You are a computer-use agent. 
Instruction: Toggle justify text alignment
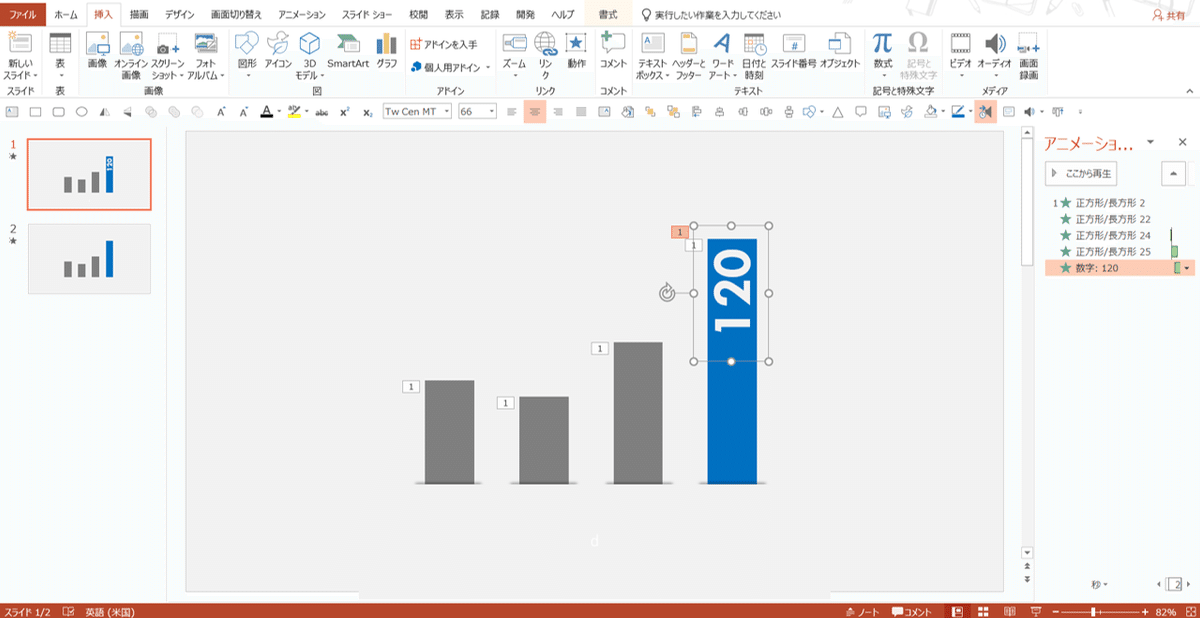click(x=581, y=112)
